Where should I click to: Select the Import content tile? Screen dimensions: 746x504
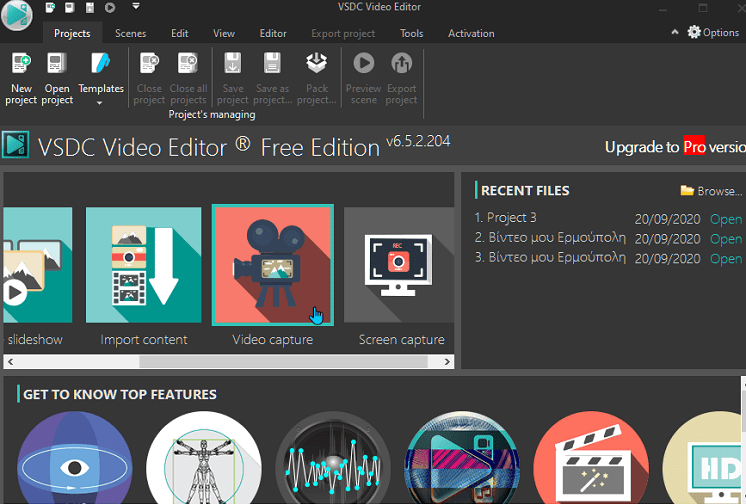pyautogui.click(x=144, y=265)
